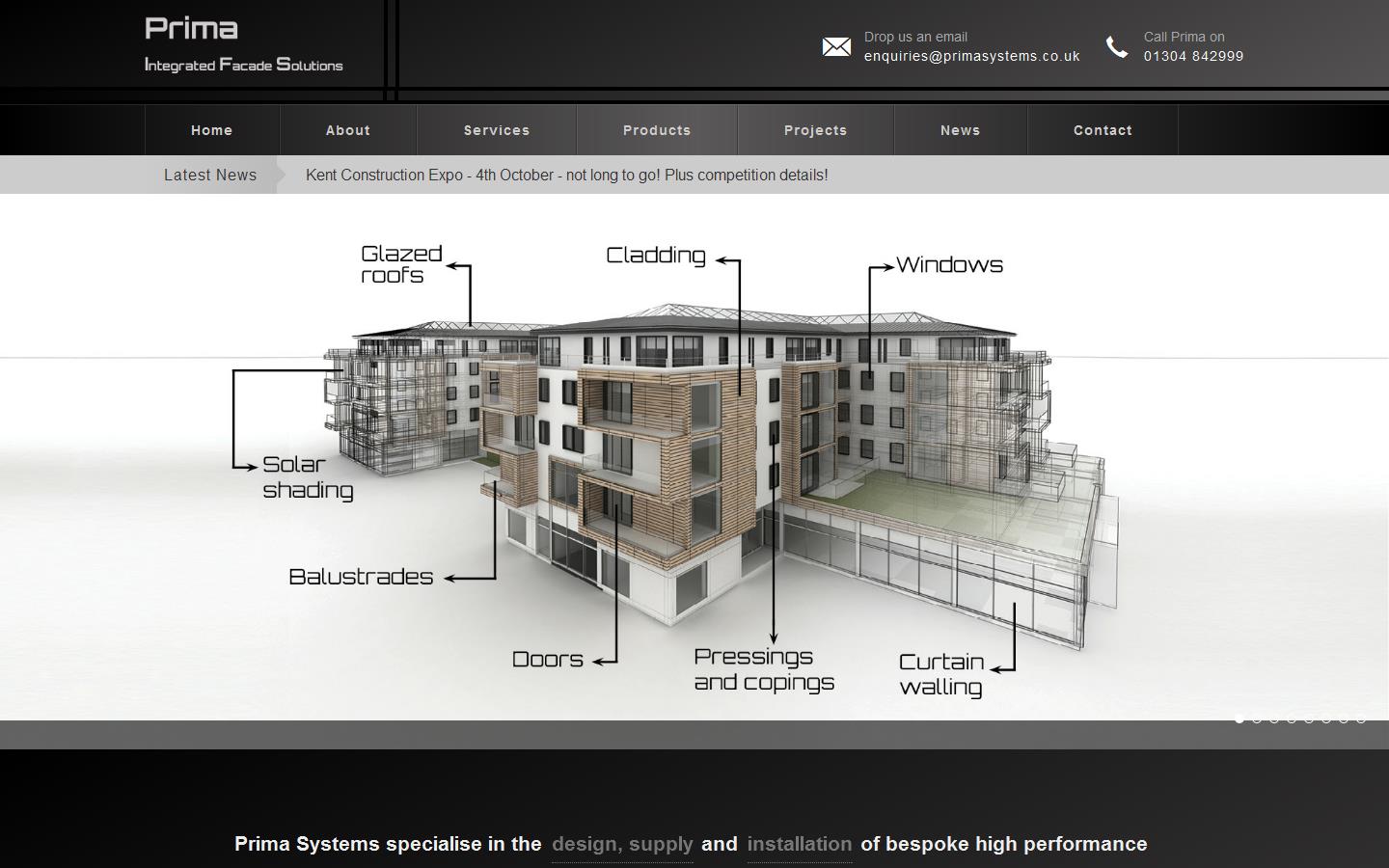Select the last carousel navigation dot
The image size is (1389, 868).
pyautogui.click(x=1360, y=718)
